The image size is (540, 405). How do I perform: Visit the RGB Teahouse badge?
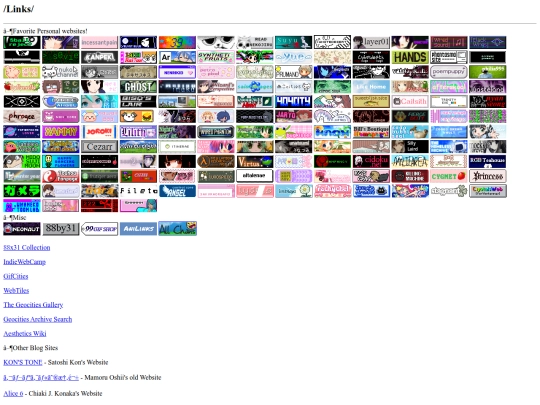(488, 161)
